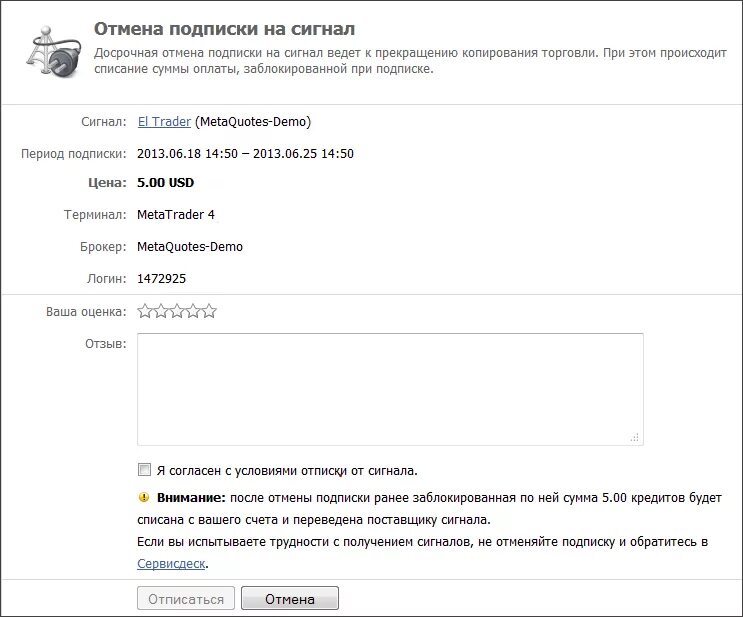
Task: Click the Отписаться button
Action: (x=186, y=599)
